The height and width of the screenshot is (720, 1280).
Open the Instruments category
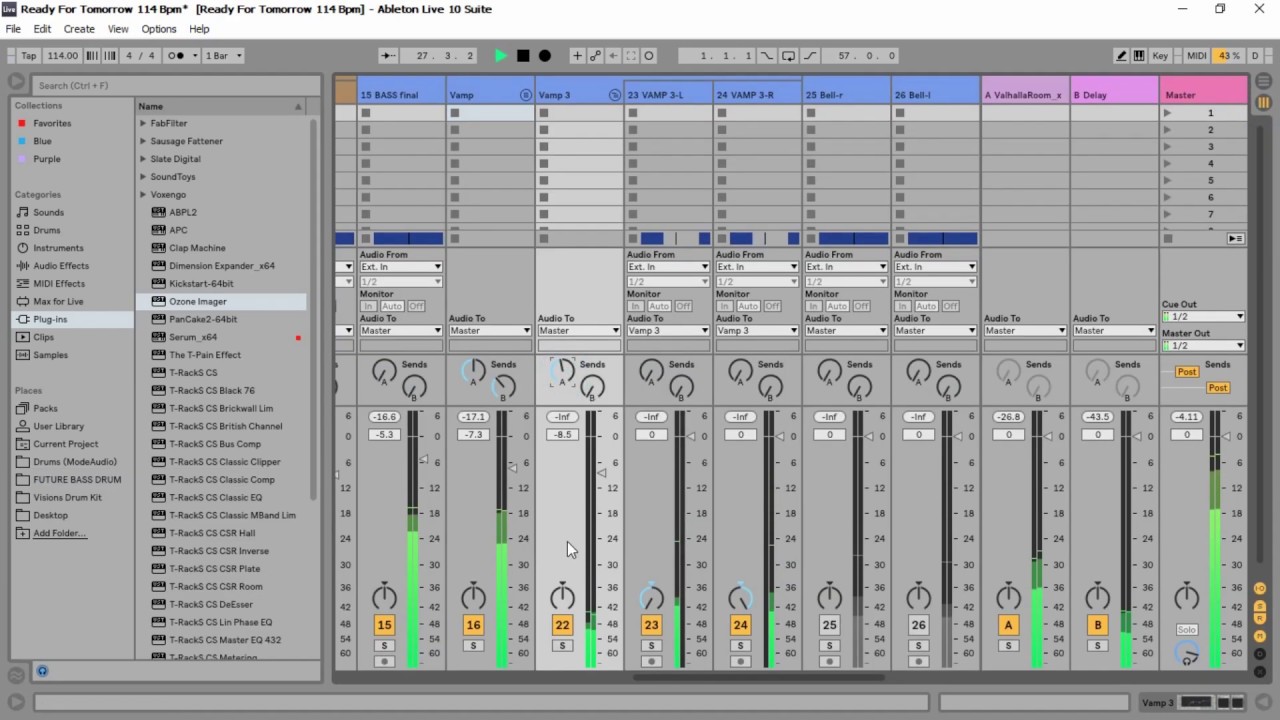pos(58,248)
